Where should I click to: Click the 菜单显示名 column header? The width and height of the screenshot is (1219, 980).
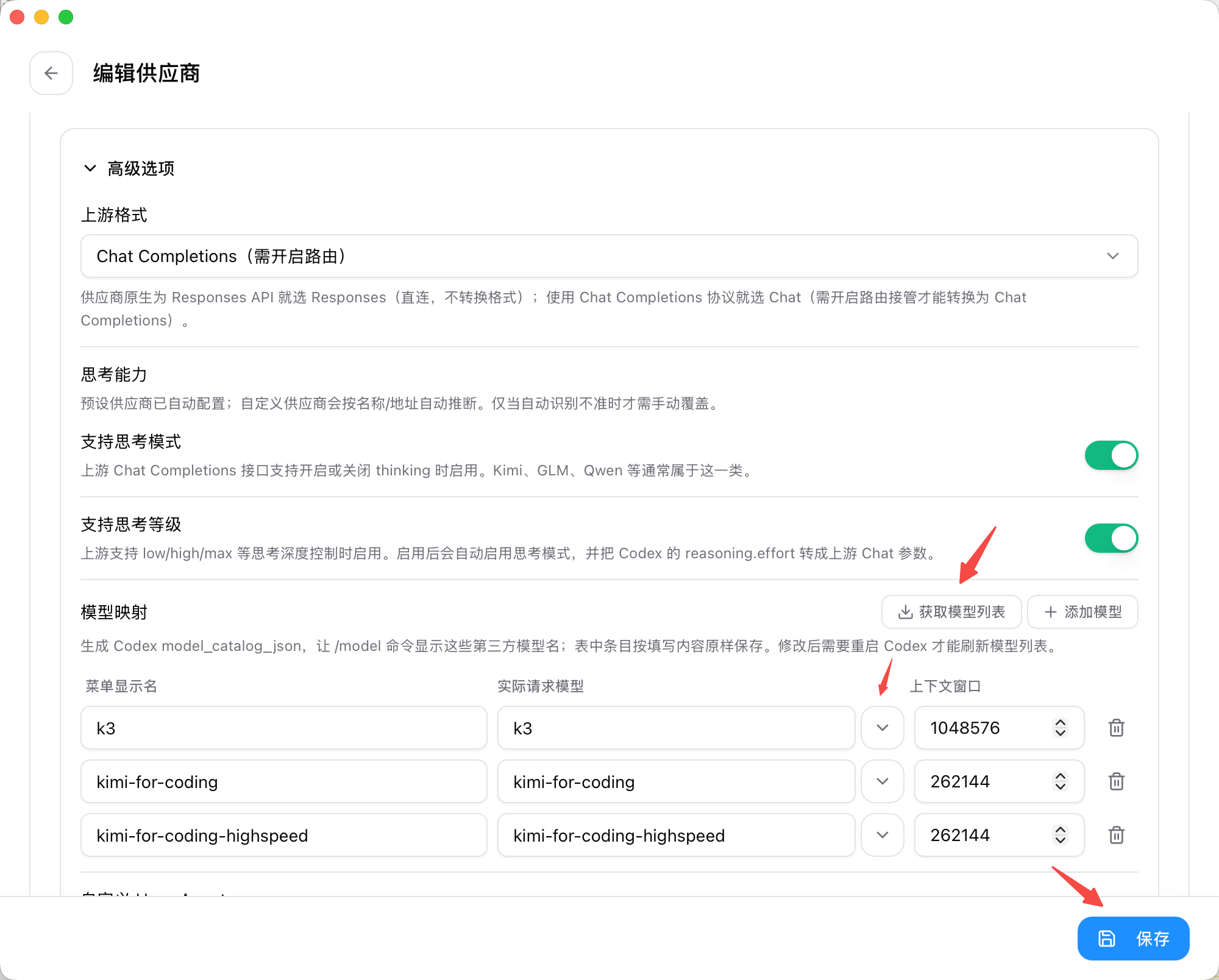coord(121,686)
